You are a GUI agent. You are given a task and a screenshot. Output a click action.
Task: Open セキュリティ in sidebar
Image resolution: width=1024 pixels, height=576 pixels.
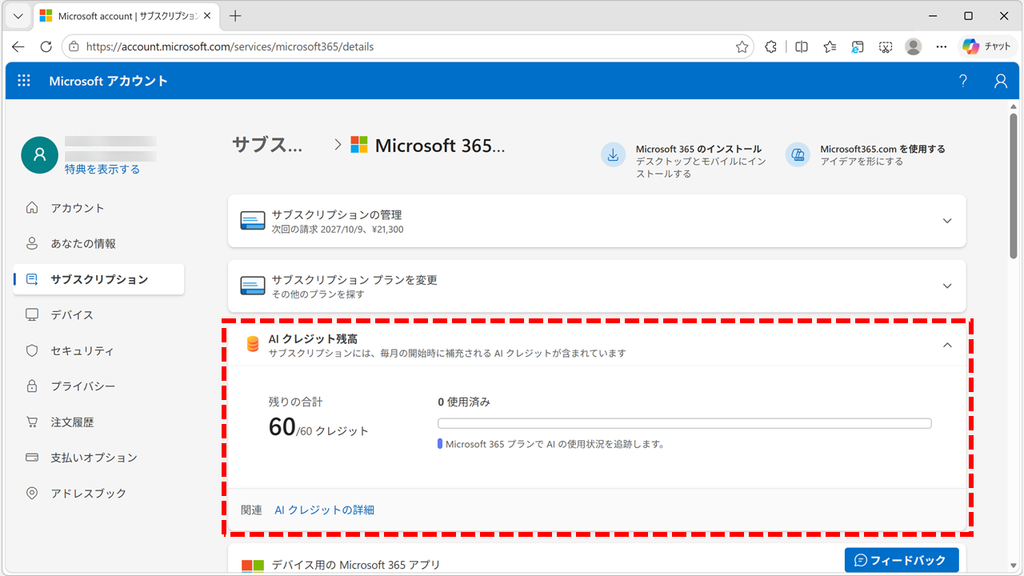(99, 351)
